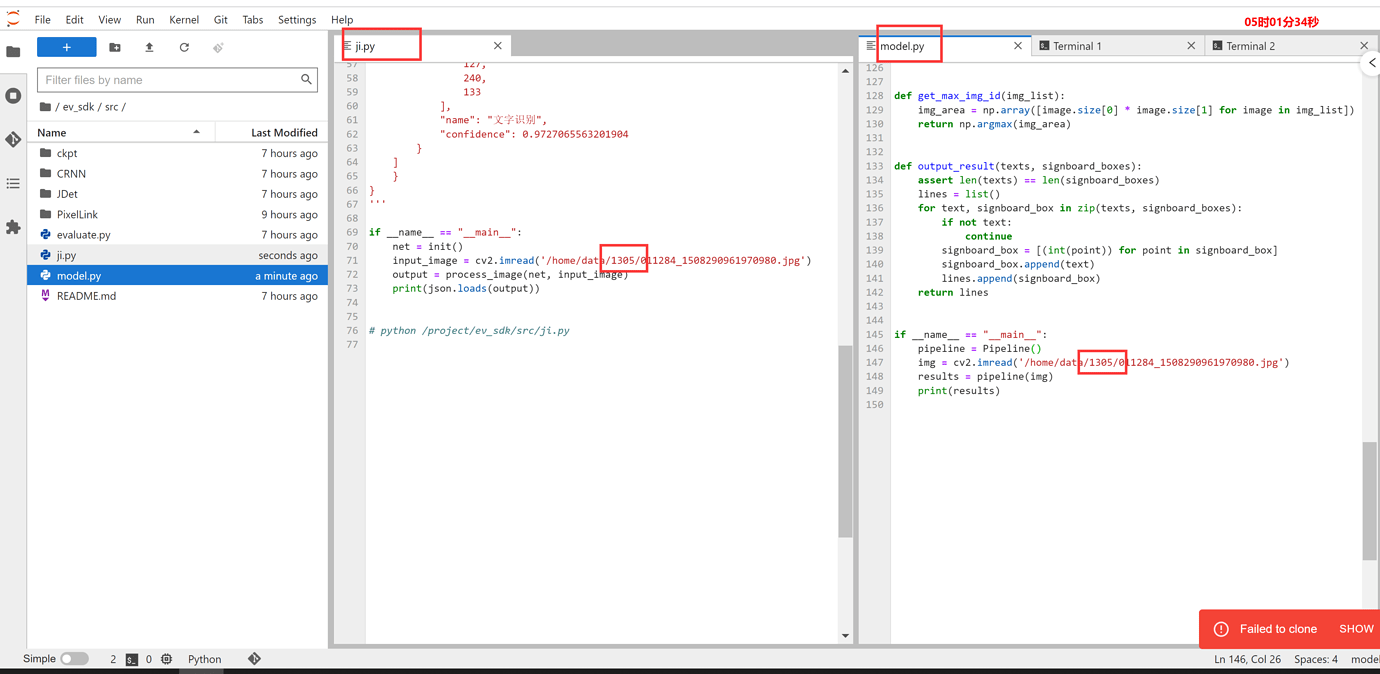
Task: Navigate to ev_sdk in breadcrumb
Action: coord(77,107)
